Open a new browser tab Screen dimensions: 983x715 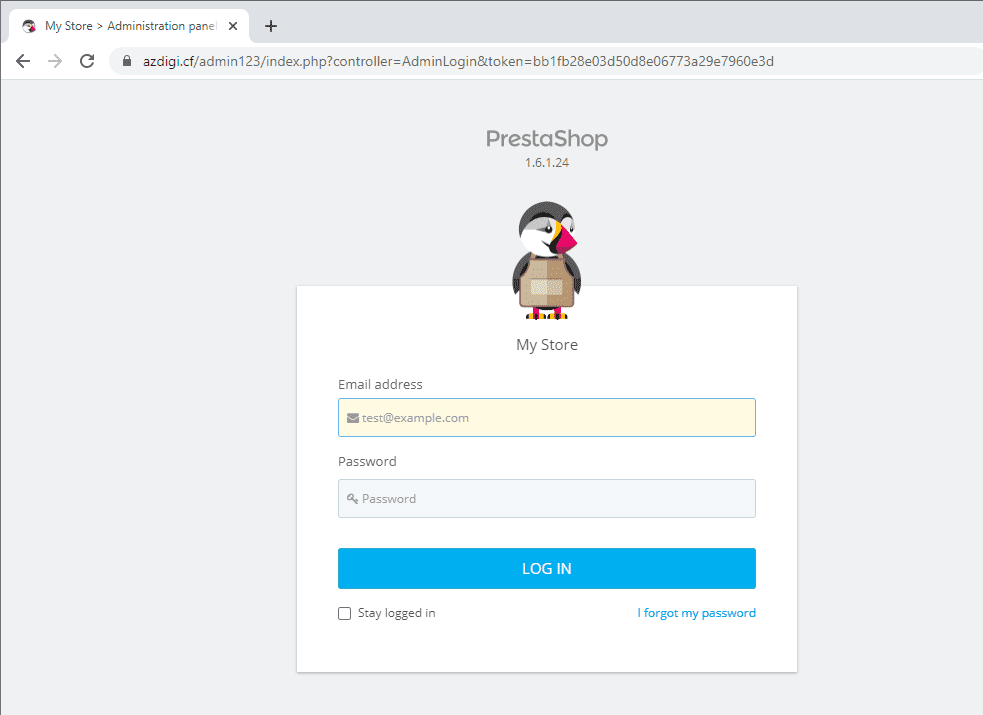(271, 26)
